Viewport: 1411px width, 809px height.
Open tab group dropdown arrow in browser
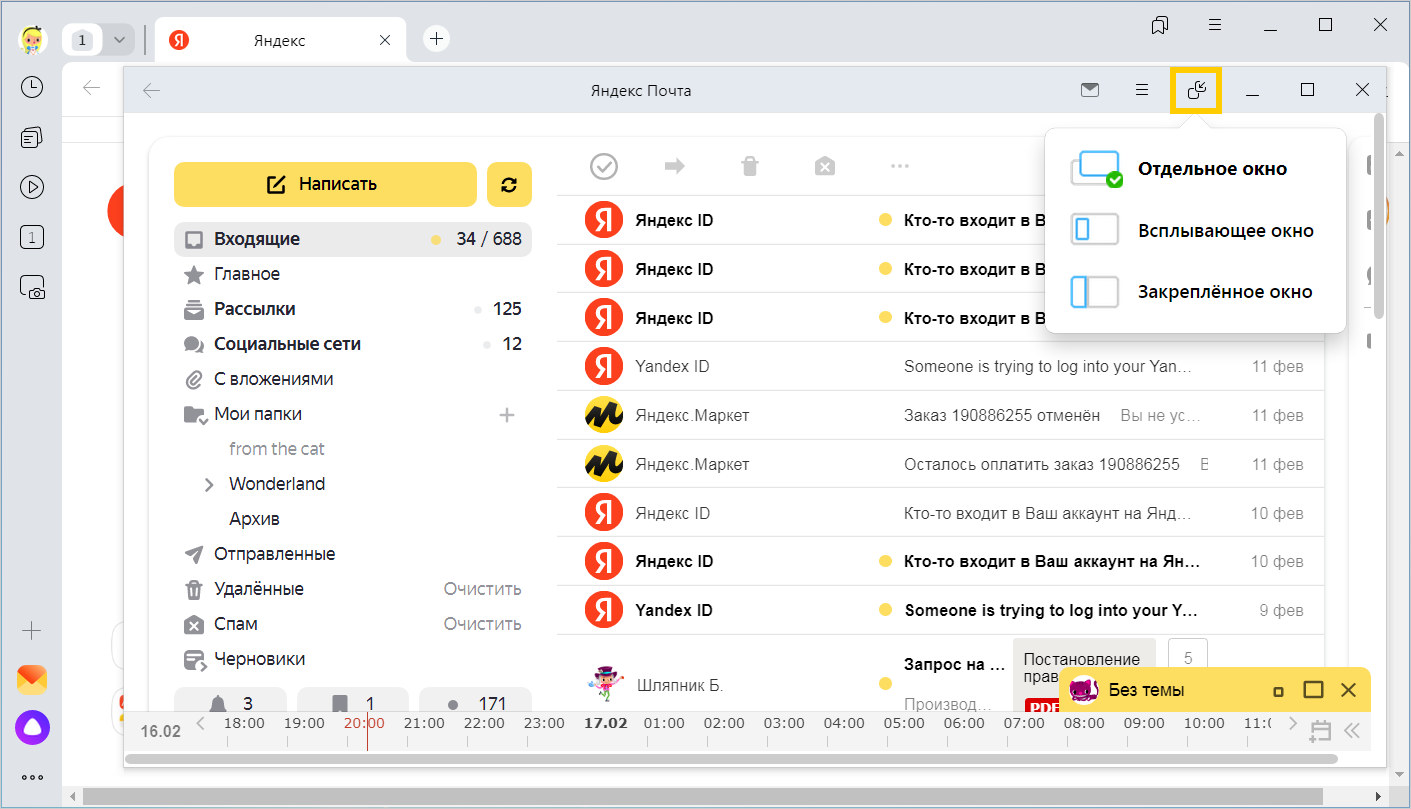tap(120, 40)
